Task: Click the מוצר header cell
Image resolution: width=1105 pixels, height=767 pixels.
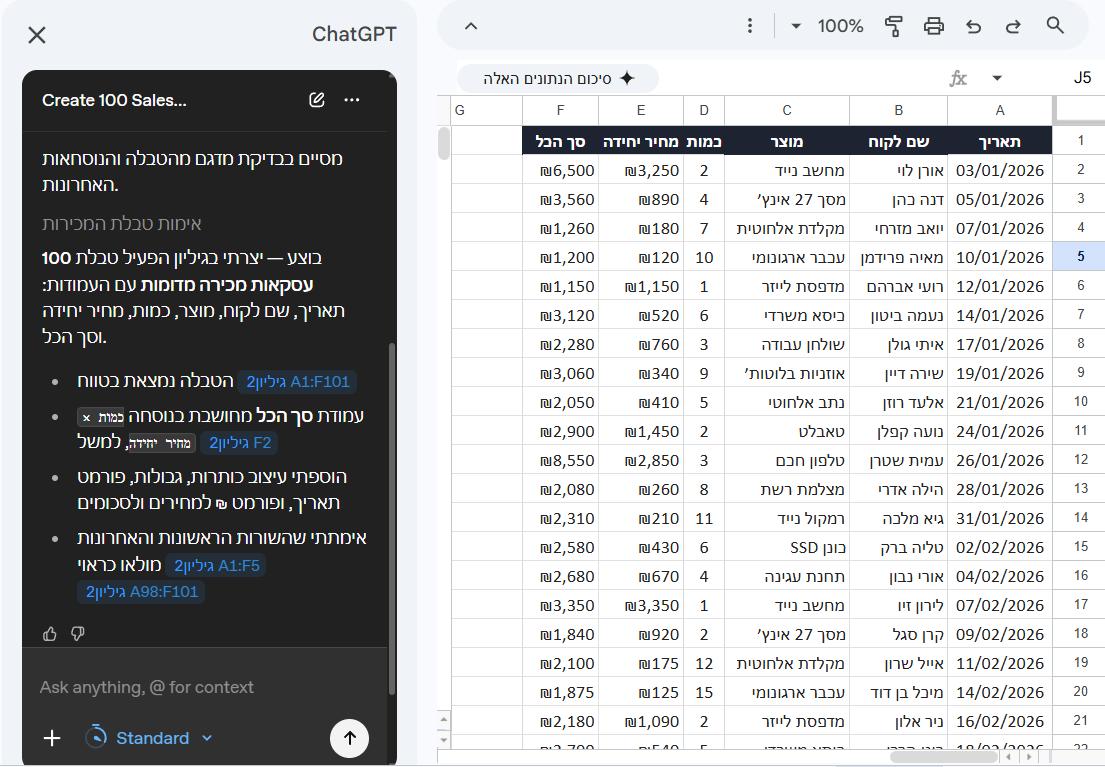Action: pyautogui.click(x=787, y=141)
